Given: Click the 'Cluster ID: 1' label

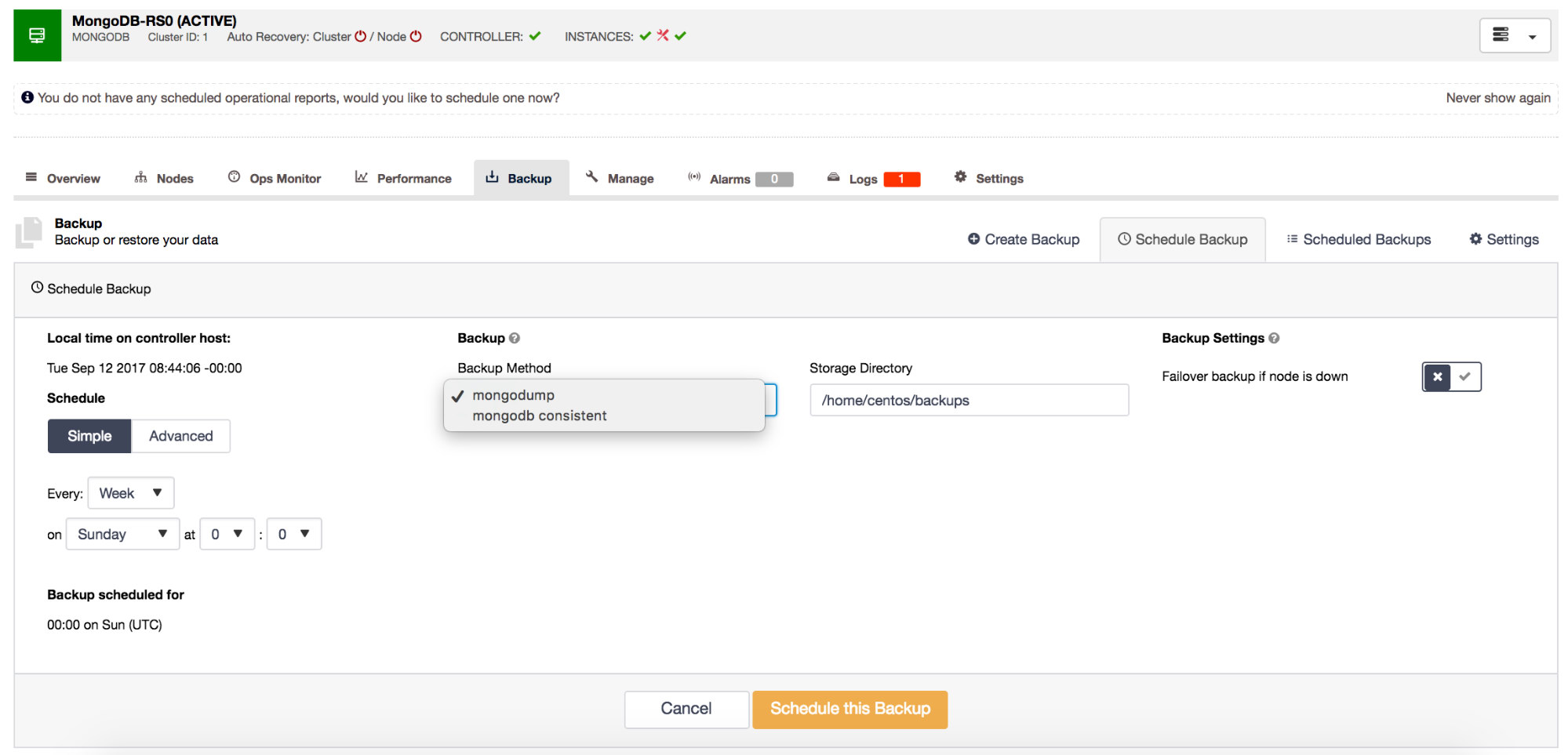Looking at the screenshot, I should point(178,37).
